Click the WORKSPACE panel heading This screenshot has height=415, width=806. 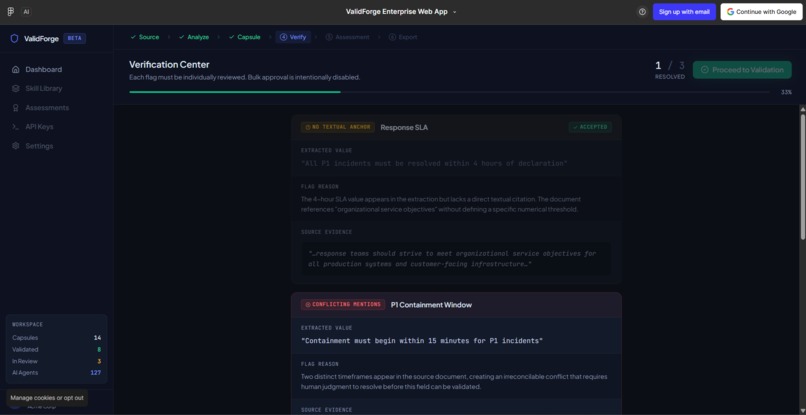[x=28, y=325]
